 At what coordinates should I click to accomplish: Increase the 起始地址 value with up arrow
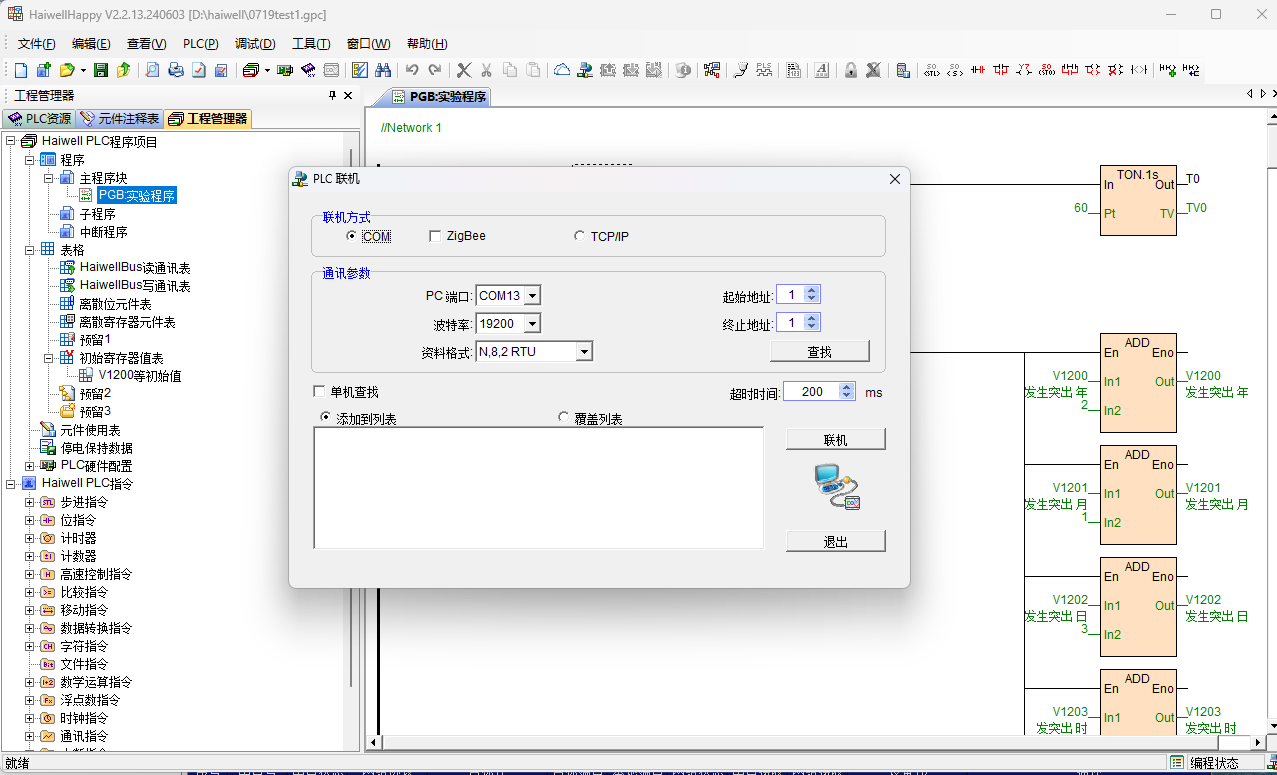click(812, 291)
